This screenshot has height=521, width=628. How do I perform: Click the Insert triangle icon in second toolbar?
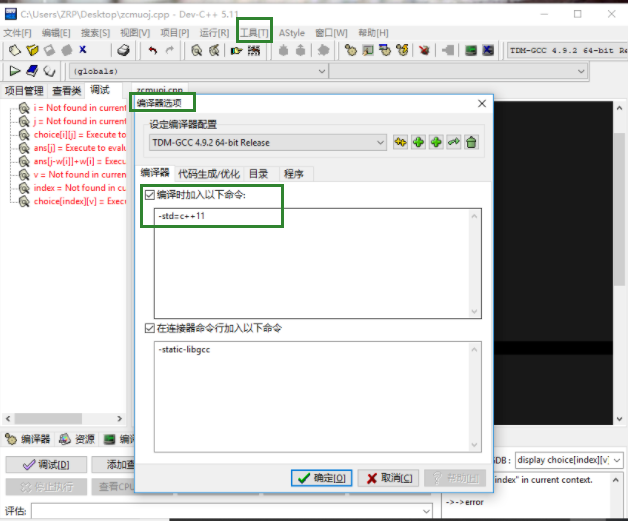coord(14,71)
